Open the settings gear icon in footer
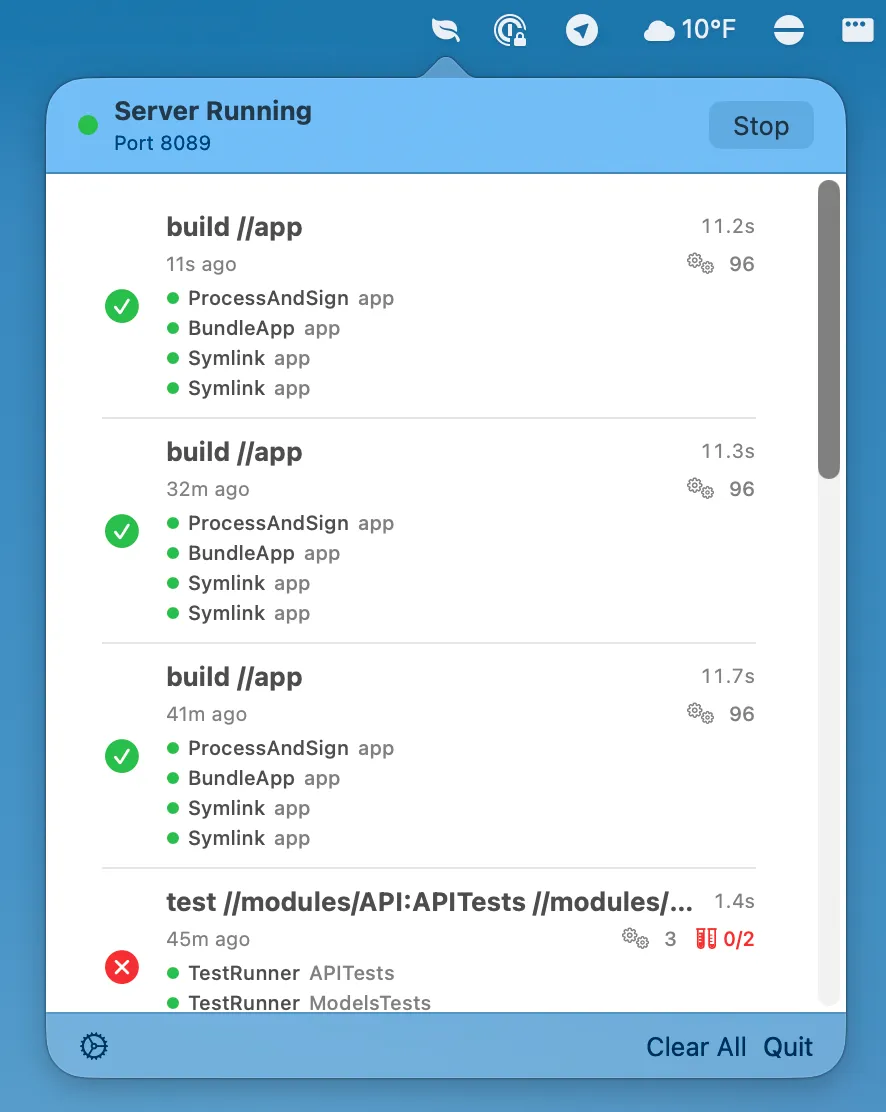The width and height of the screenshot is (886, 1112). coord(94,1046)
